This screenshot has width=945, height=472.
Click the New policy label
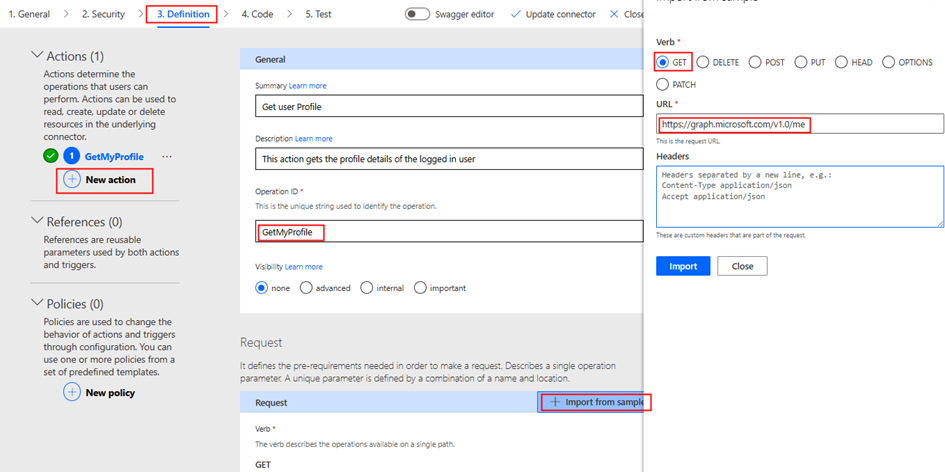coord(110,392)
